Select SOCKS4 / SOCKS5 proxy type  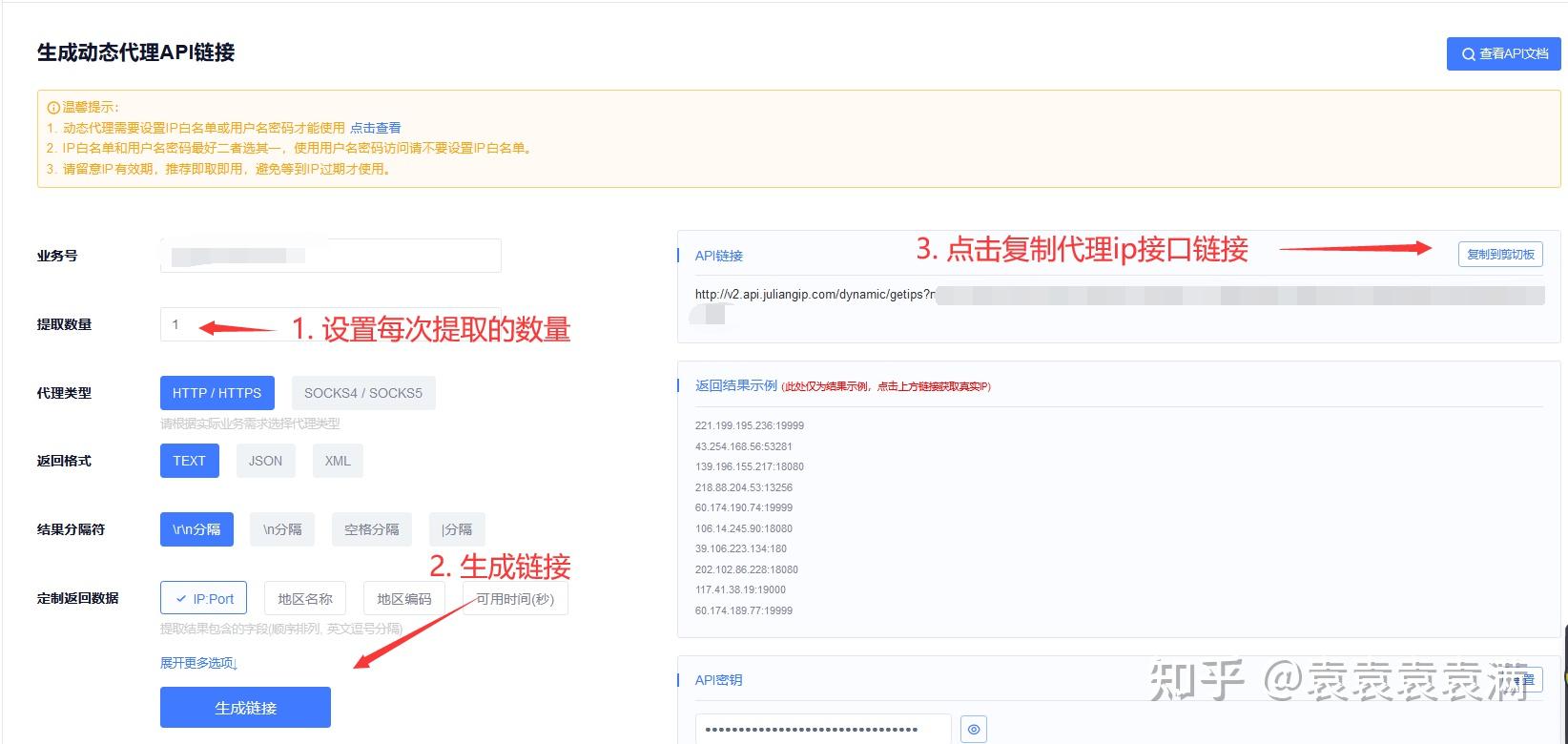[363, 393]
